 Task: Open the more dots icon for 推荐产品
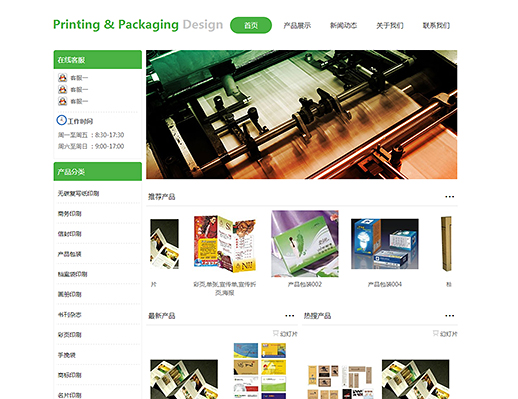click(x=449, y=197)
